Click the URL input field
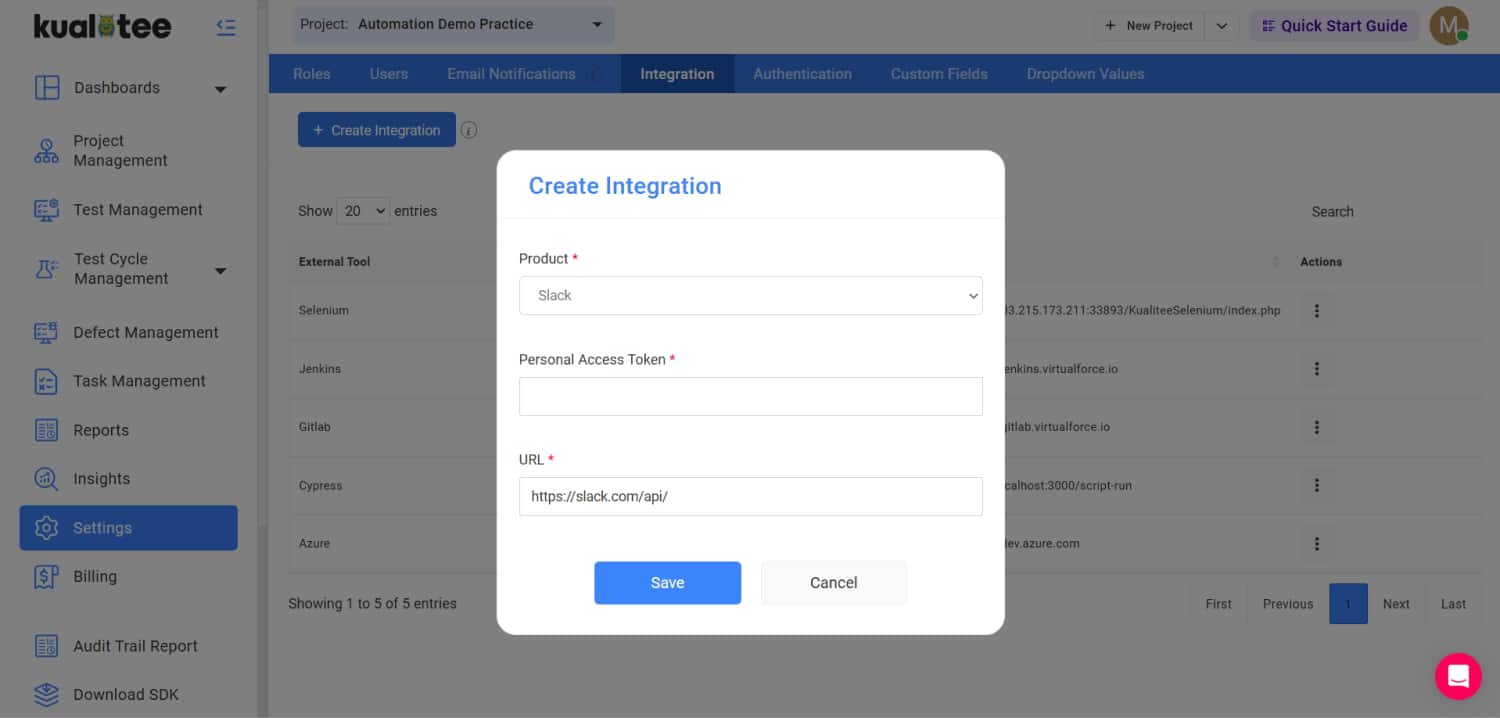 [x=750, y=497]
